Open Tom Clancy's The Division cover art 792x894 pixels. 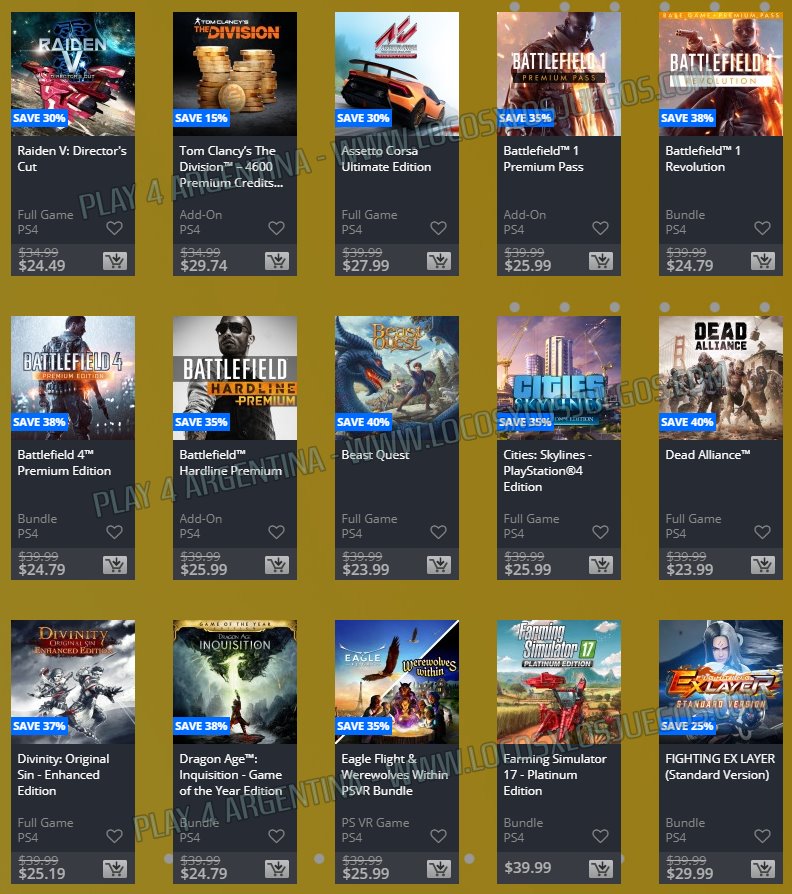pos(235,74)
